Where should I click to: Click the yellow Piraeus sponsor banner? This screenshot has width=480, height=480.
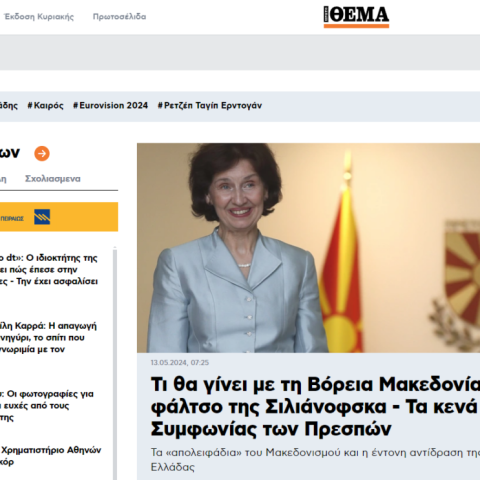[59, 217]
